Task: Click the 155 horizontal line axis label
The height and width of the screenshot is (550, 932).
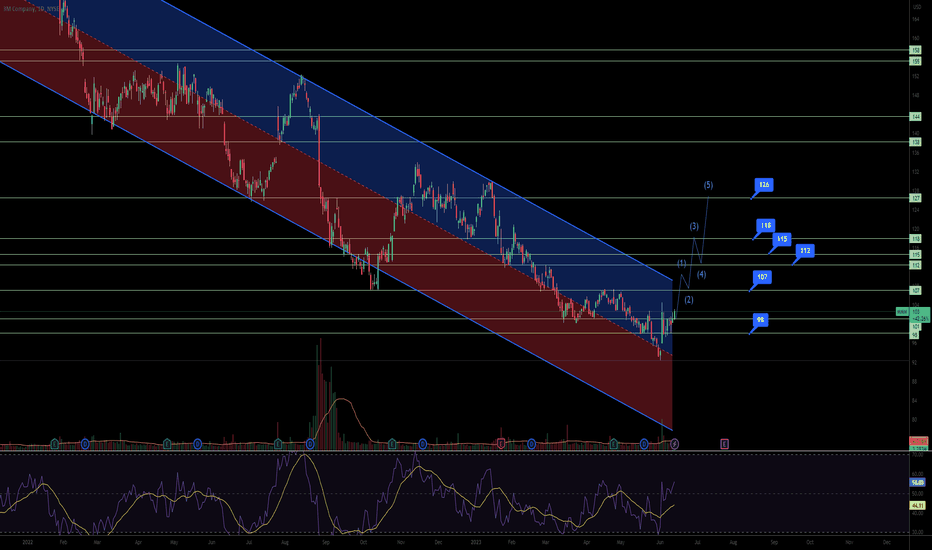Action: (916, 61)
